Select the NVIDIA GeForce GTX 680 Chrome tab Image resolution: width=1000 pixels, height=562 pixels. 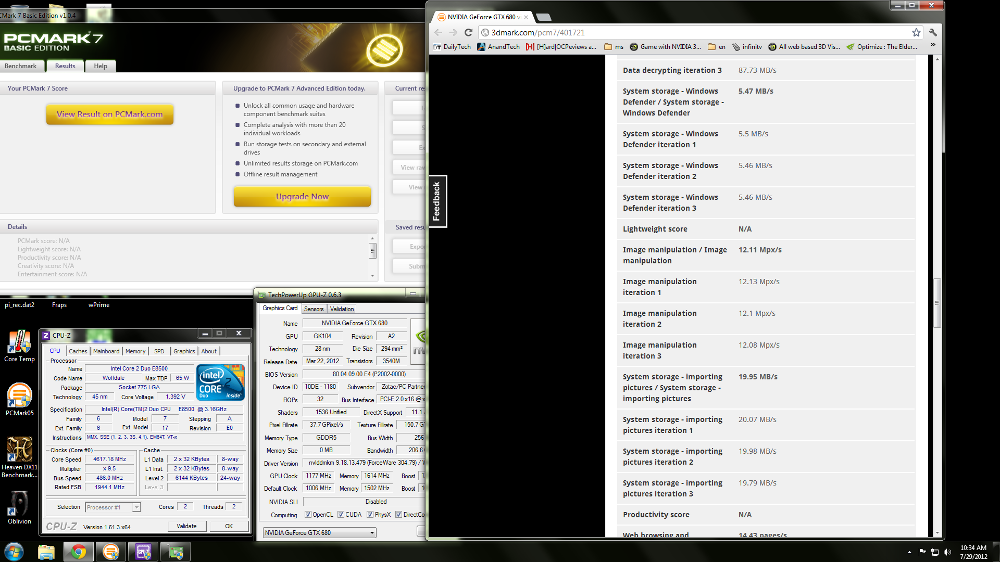pos(482,17)
